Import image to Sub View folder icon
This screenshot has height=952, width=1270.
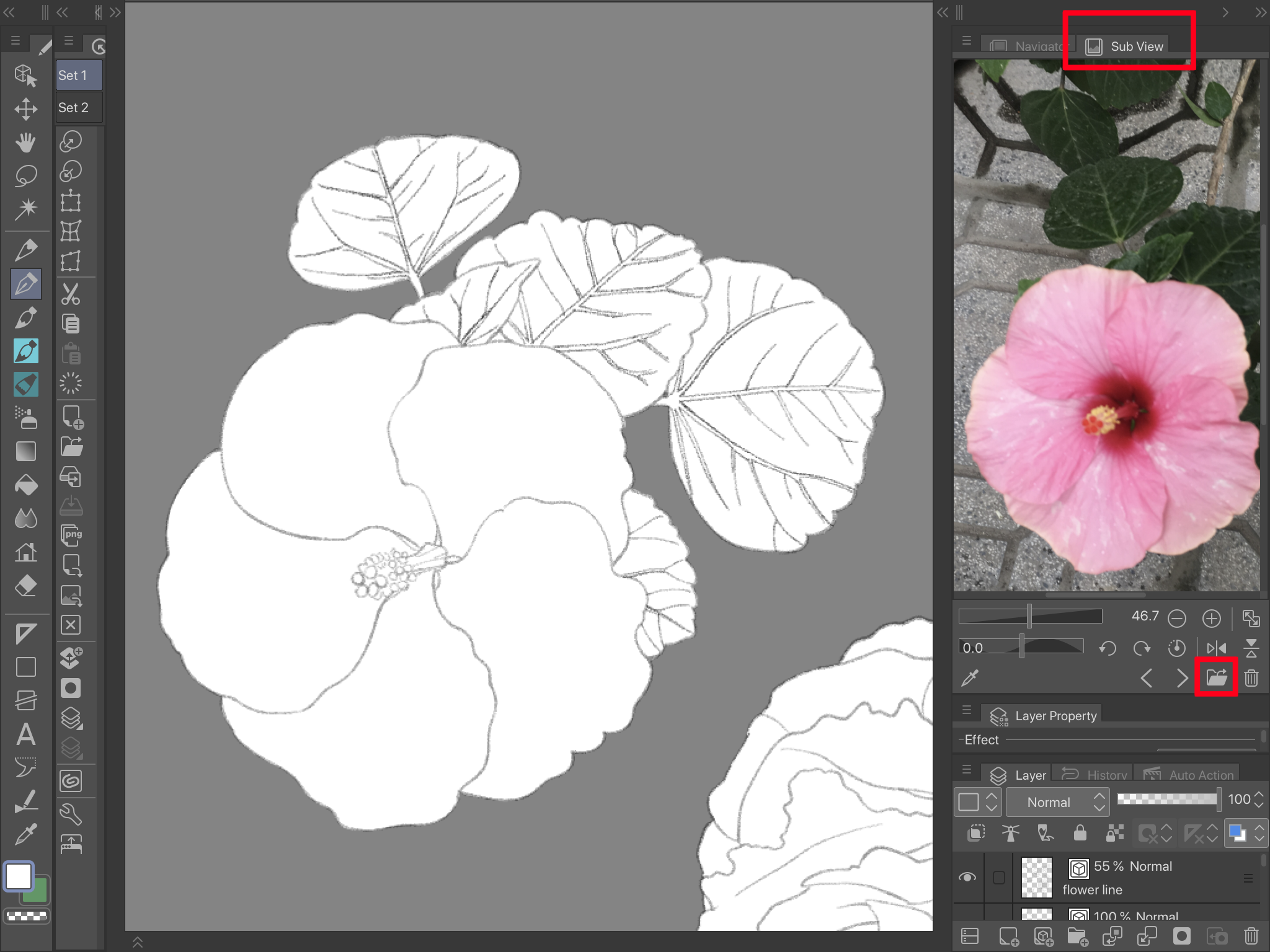(x=1216, y=677)
